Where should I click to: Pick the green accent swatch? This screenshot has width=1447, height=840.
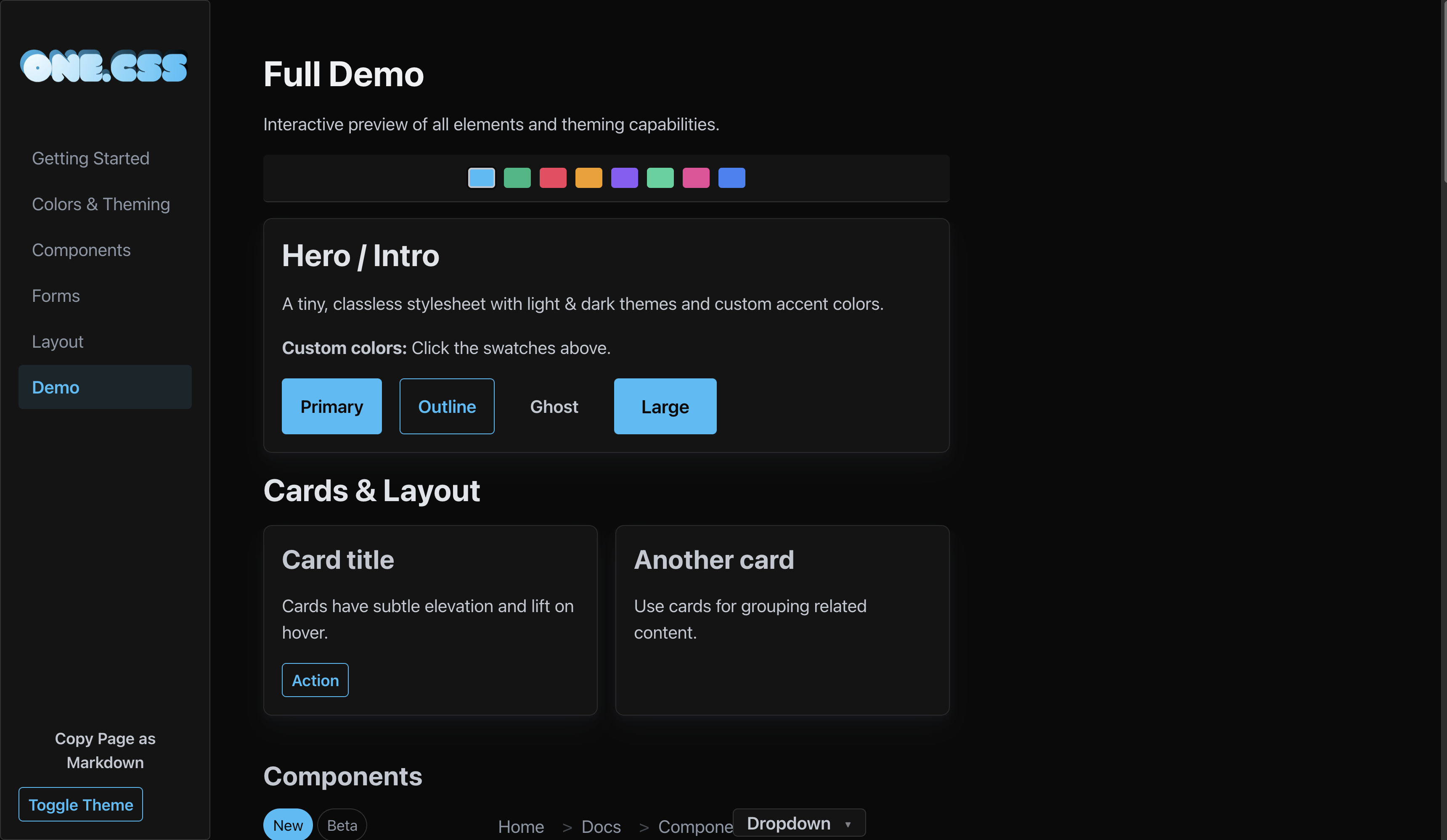[517, 178]
